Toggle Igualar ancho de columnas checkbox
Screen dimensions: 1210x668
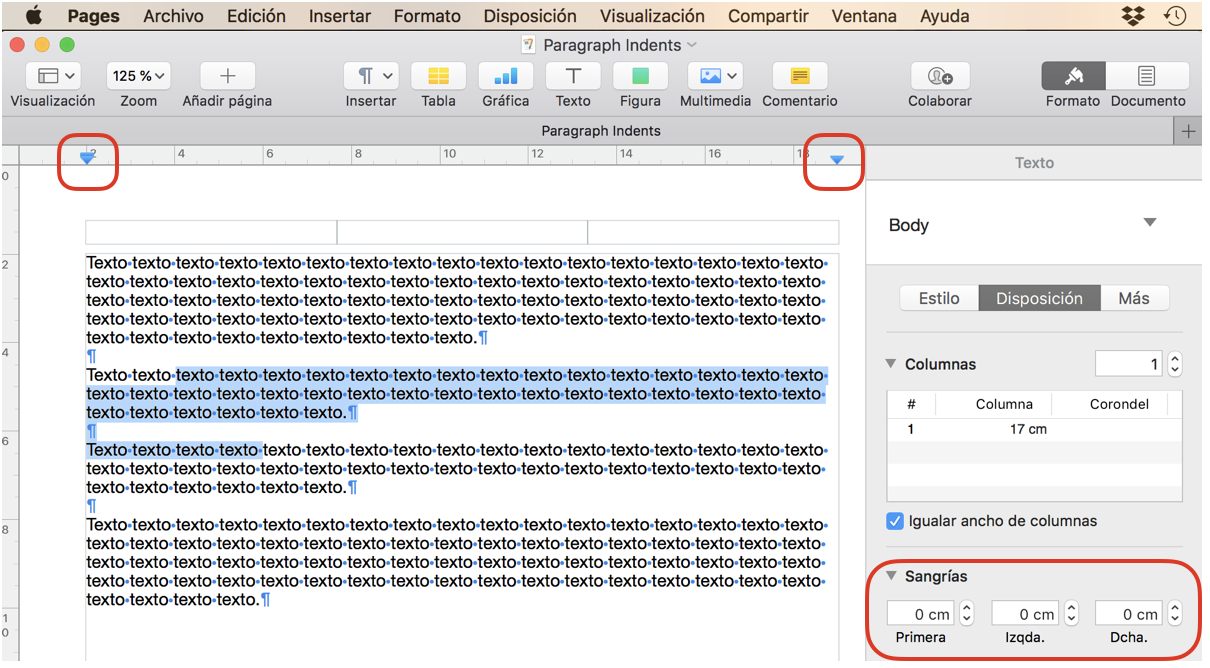[x=895, y=521]
